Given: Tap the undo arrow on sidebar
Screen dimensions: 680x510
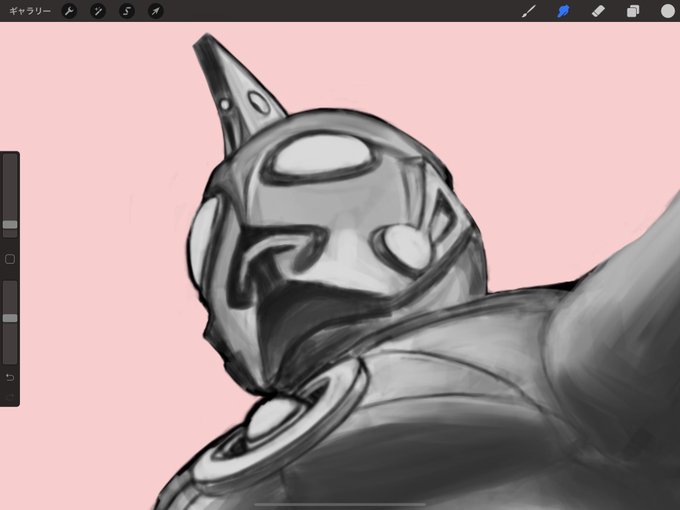Looking at the screenshot, I should (x=10, y=377).
